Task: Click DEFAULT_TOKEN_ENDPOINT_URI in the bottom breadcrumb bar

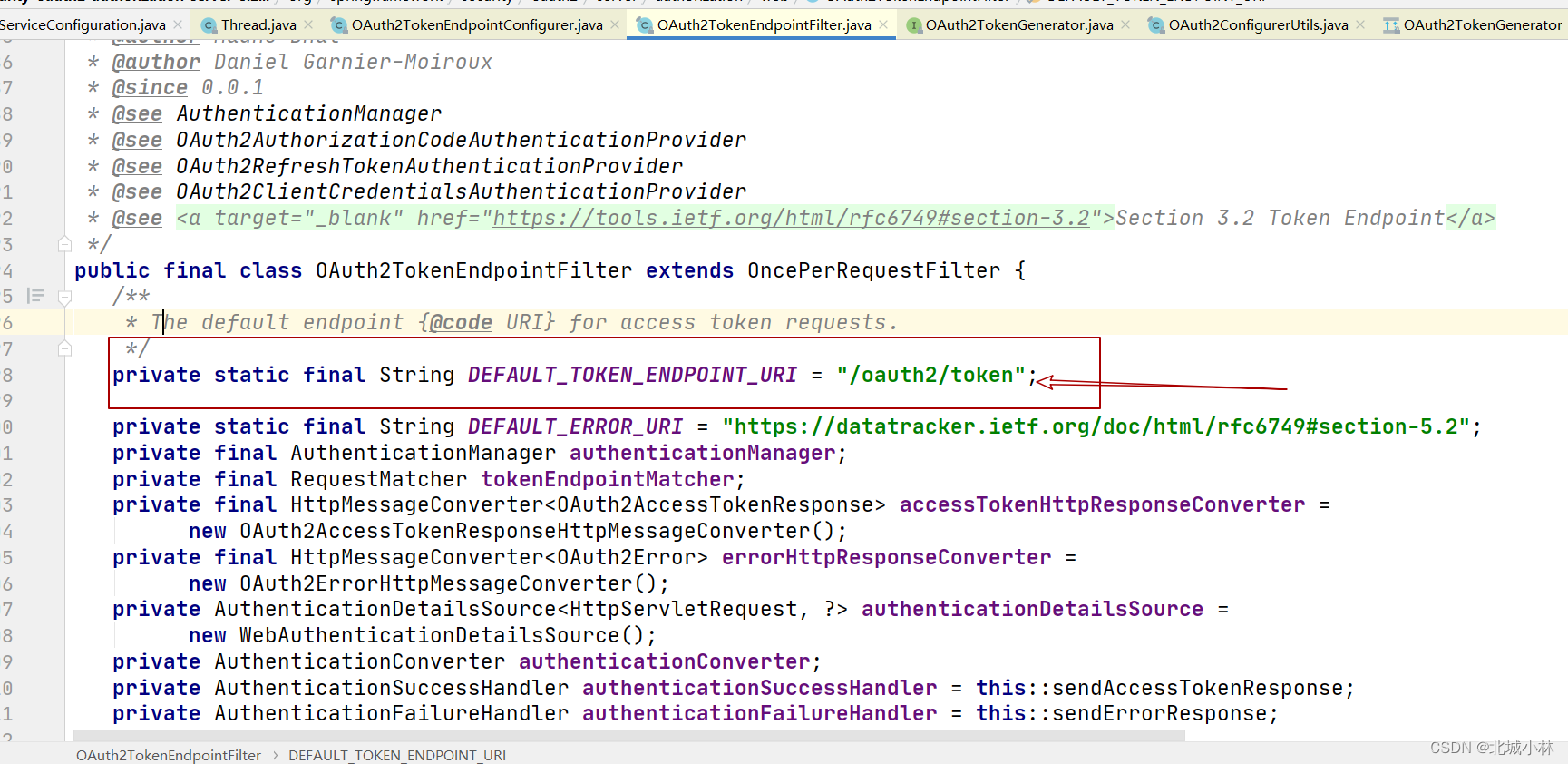Action: tap(397, 755)
